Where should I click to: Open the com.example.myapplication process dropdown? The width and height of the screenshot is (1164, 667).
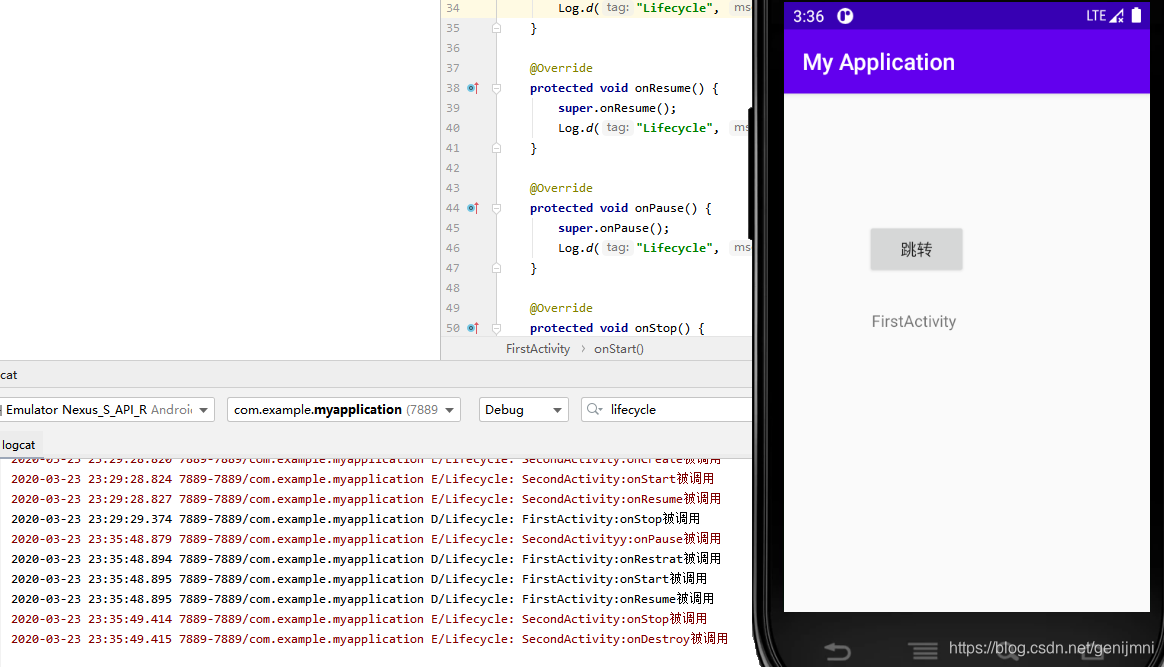point(344,410)
